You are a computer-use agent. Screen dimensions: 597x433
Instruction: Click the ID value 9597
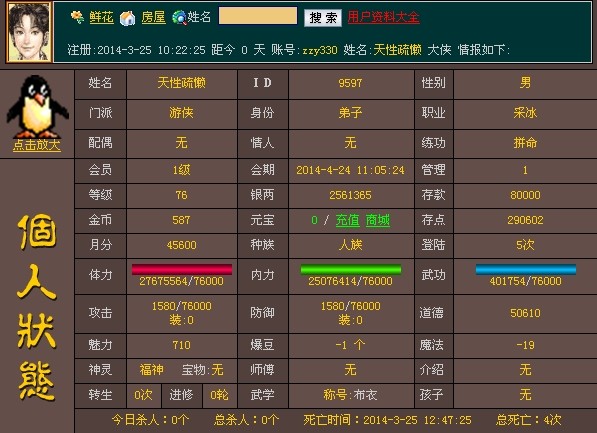click(x=350, y=83)
